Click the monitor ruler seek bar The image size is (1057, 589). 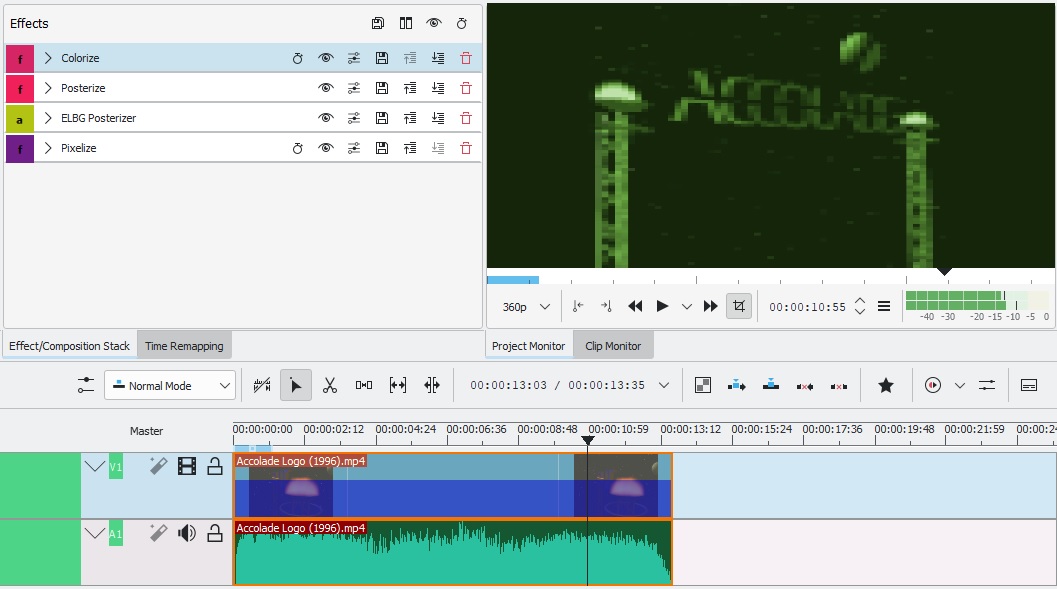pyautogui.click(x=771, y=276)
